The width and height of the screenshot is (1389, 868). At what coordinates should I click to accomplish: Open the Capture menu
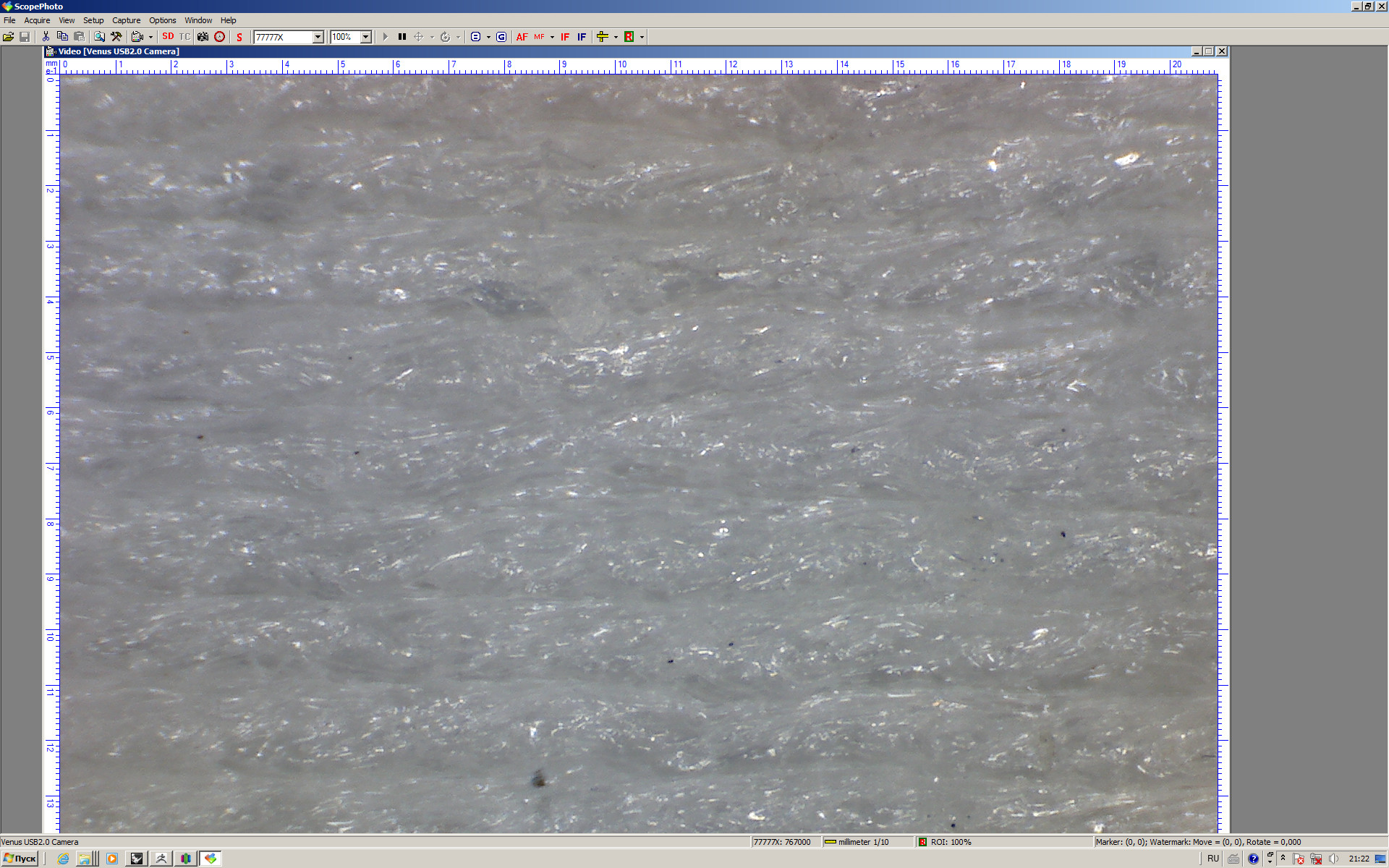[126, 20]
